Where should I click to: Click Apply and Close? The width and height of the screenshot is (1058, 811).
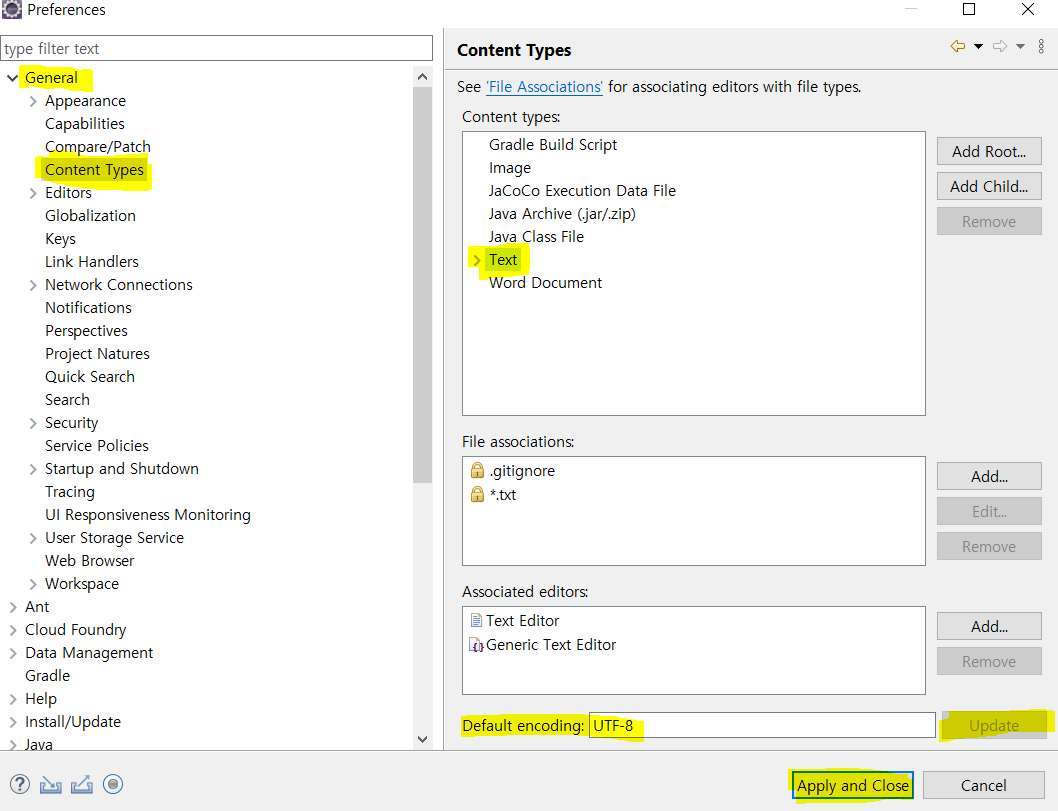[x=852, y=785]
